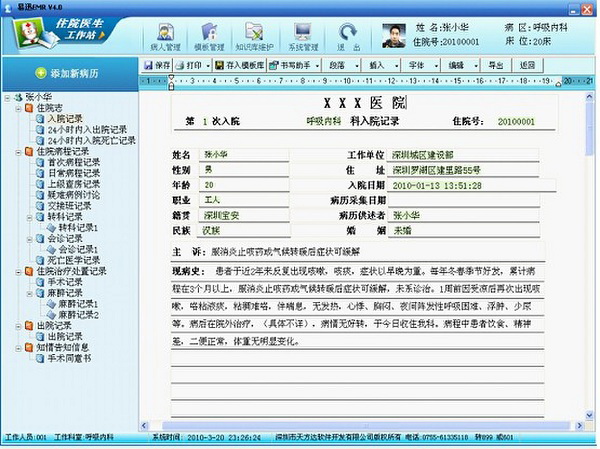Collapse the 出院记录 folder
This screenshot has width=600, height=449.
coord(18,327)
